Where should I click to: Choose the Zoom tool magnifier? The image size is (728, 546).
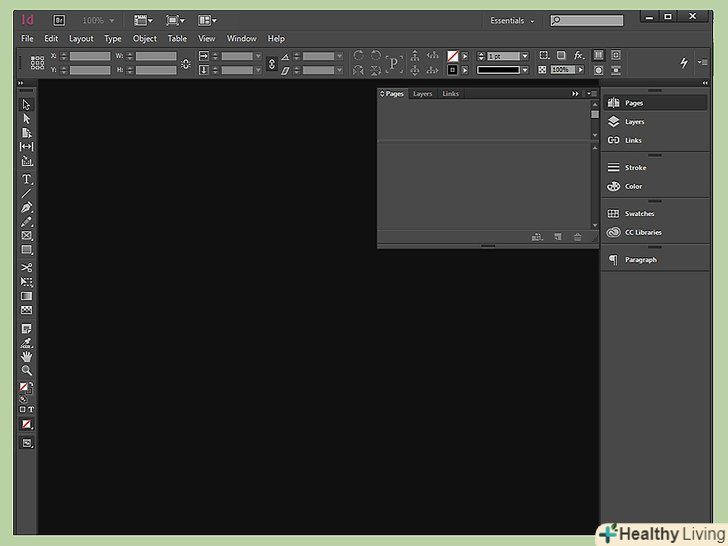click(27, 370)
